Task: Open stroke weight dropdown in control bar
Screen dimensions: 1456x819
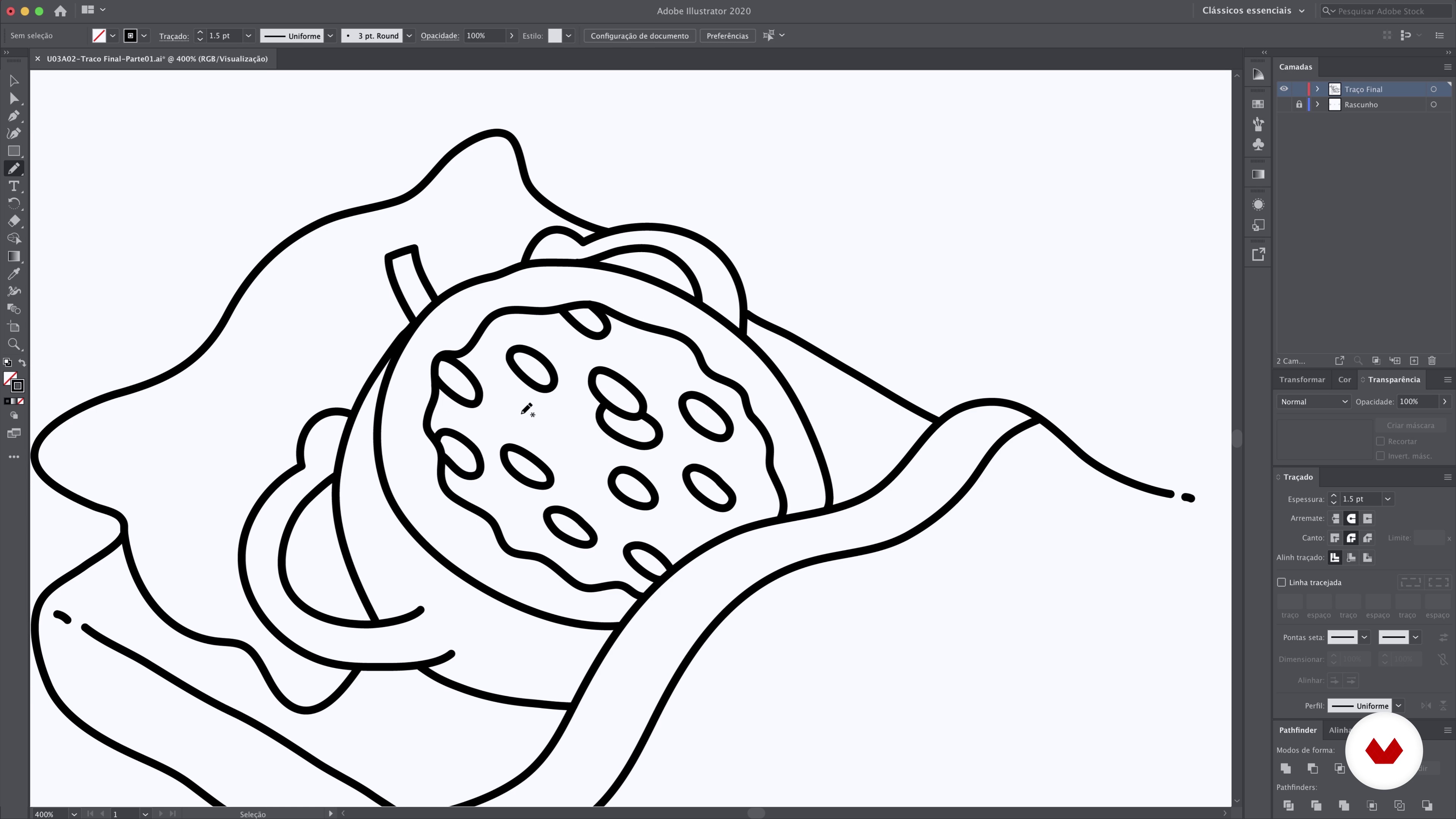Action: [x=248, y=36]
